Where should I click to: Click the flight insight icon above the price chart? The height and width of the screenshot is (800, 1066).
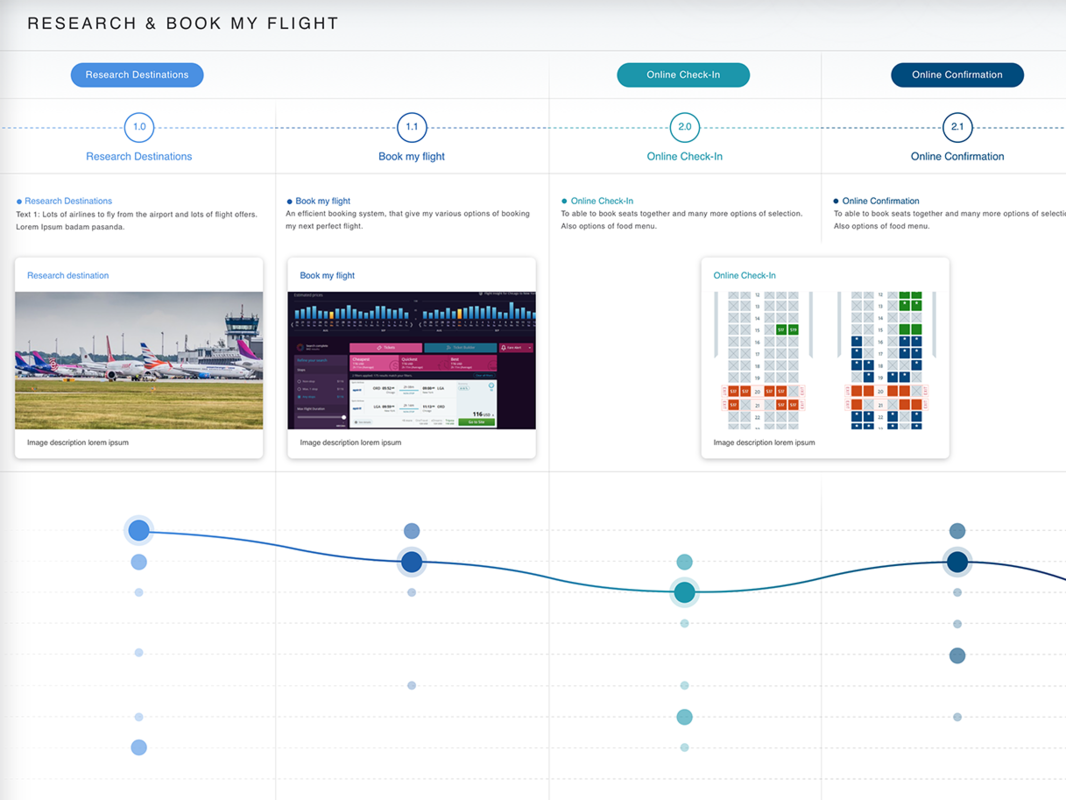click(481, 293)
